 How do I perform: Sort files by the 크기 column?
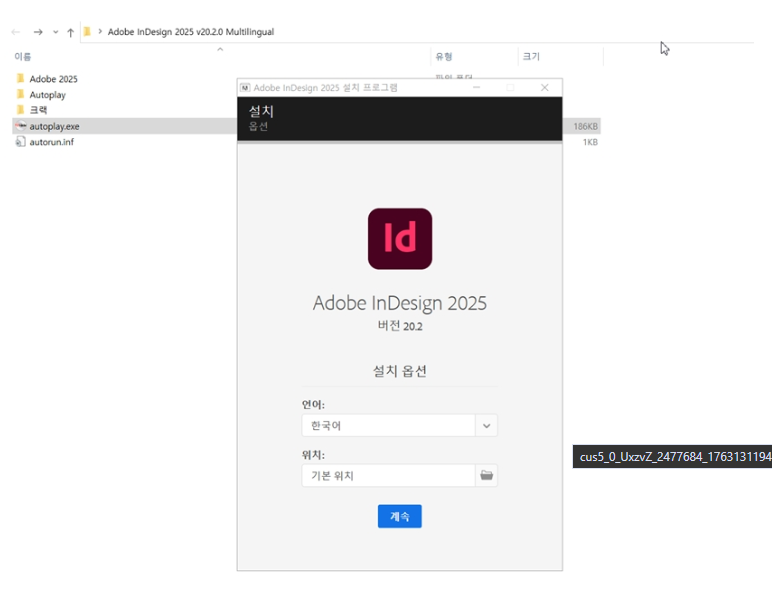531,57
